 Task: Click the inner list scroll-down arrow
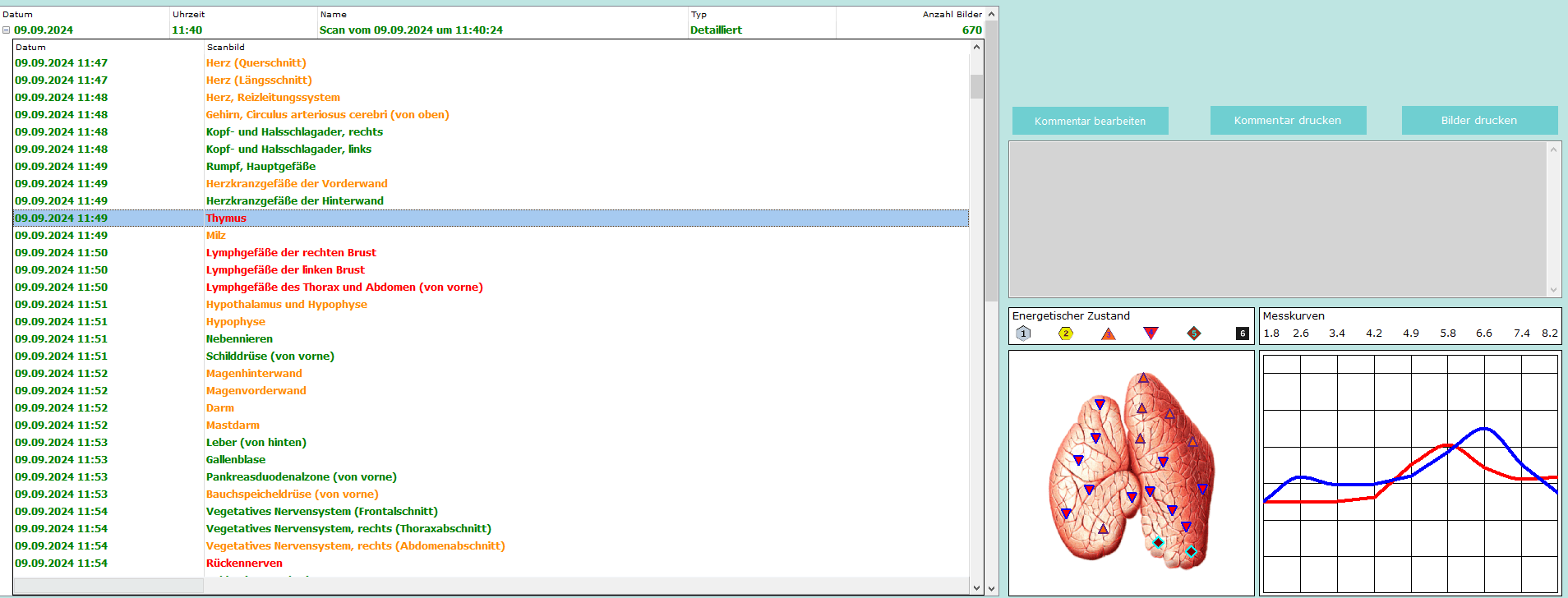[x=976, y=587]
